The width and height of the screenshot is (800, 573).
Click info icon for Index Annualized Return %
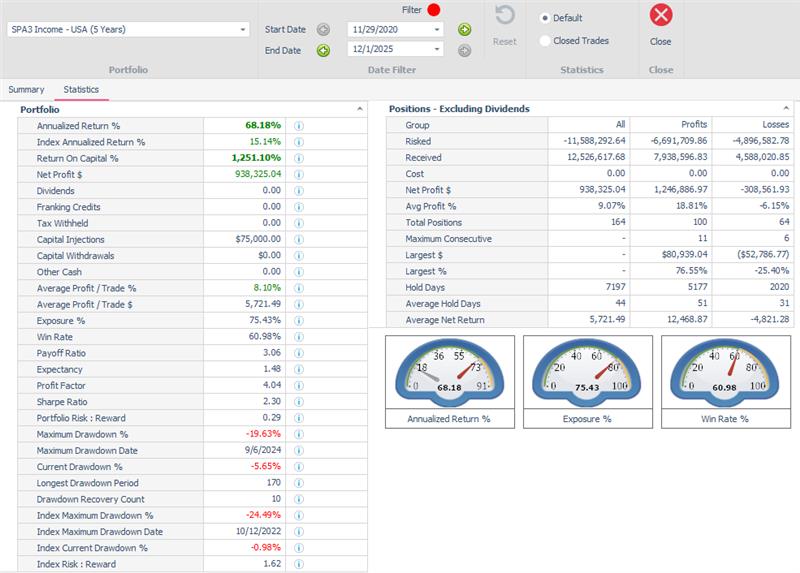point(299,142)
